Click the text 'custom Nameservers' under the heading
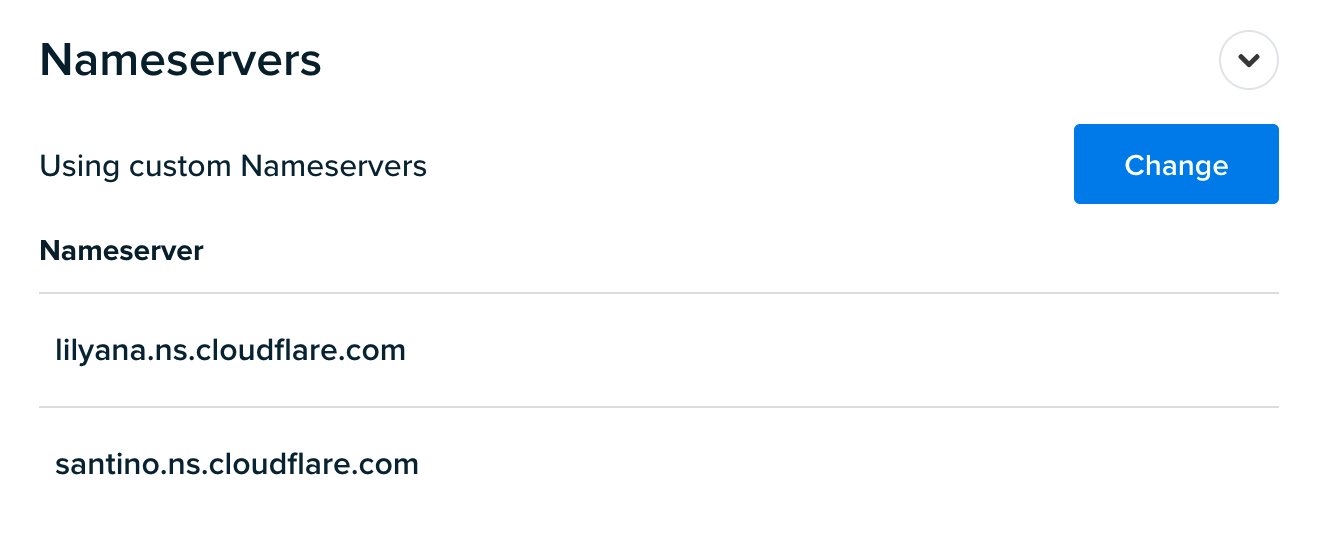1336x540 pixels. (278, 165)
